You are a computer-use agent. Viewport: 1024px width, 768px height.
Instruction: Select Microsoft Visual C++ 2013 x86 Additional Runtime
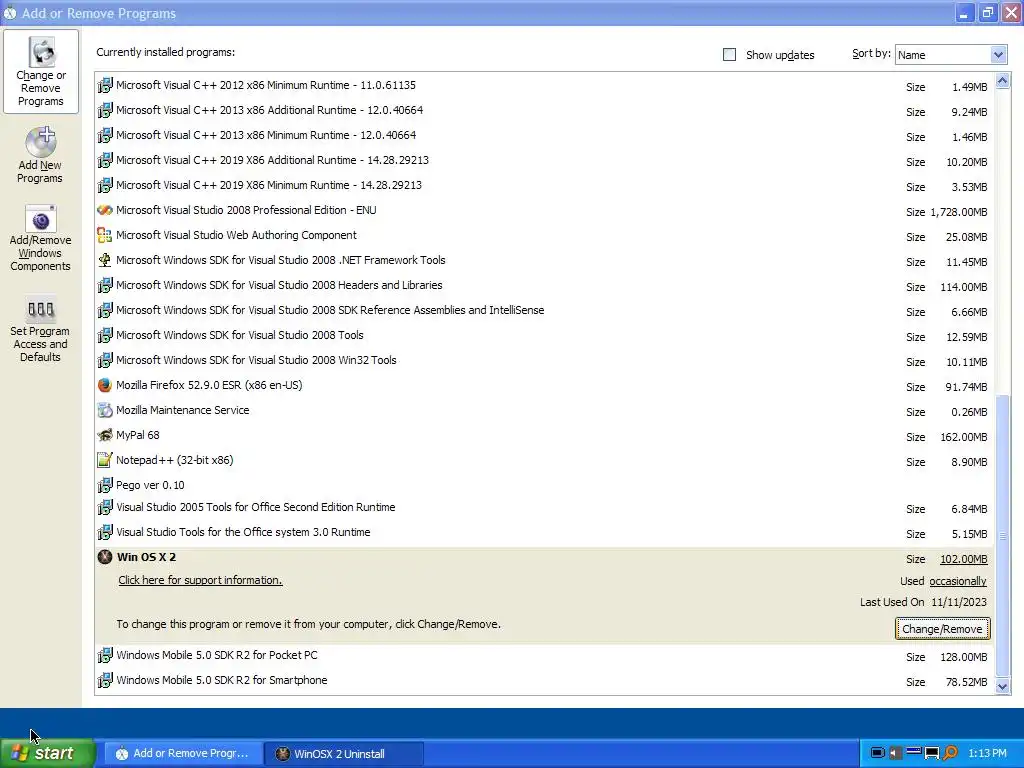543,110
